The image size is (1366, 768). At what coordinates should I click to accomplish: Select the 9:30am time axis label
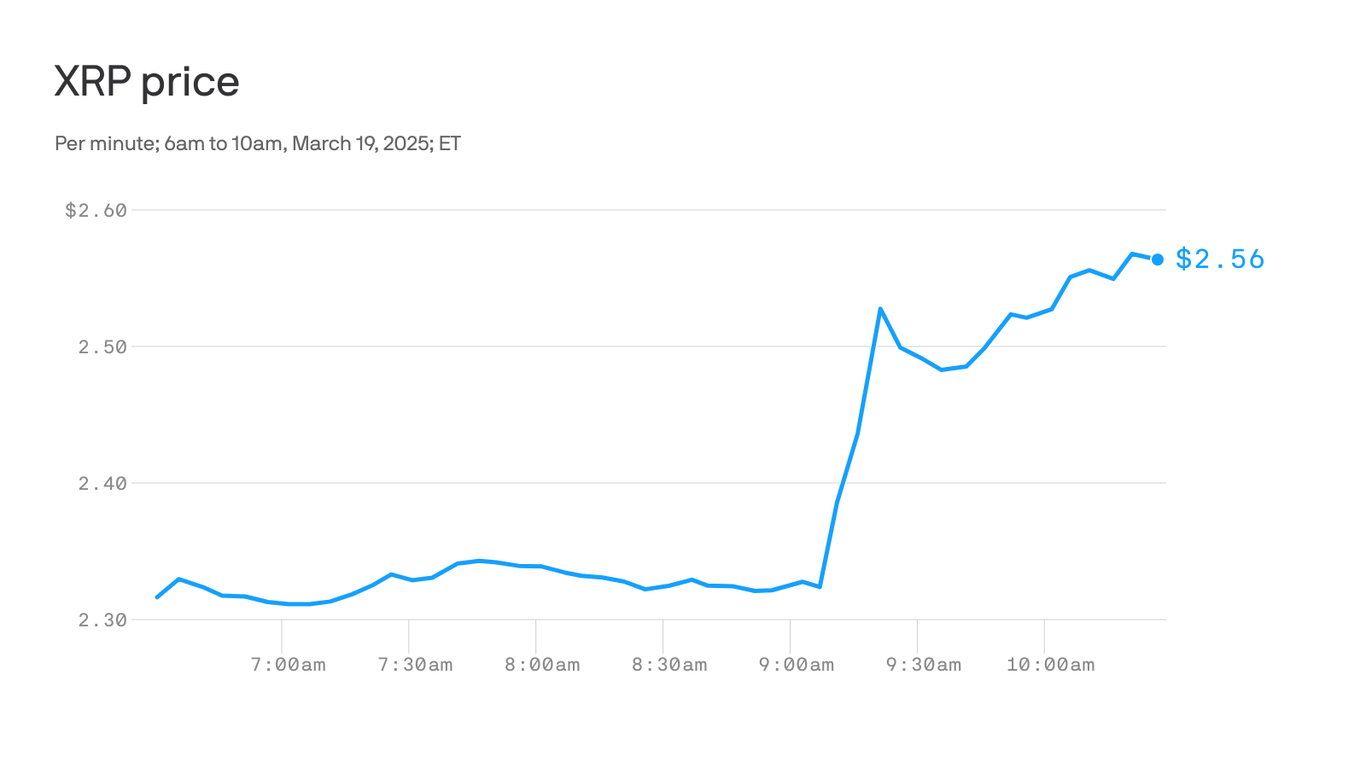(922, 665)
